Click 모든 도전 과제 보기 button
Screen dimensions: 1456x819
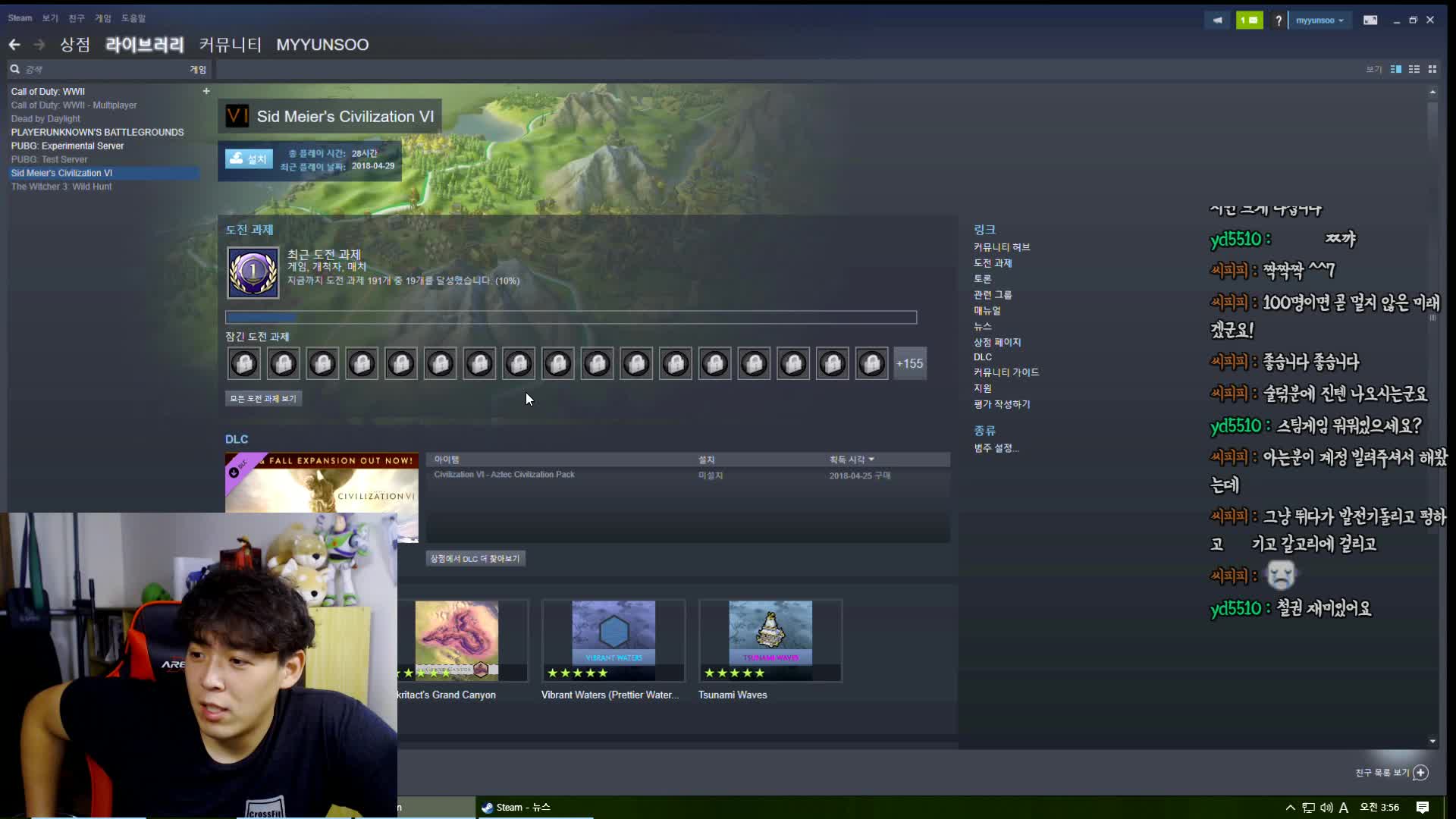[263, 398]
